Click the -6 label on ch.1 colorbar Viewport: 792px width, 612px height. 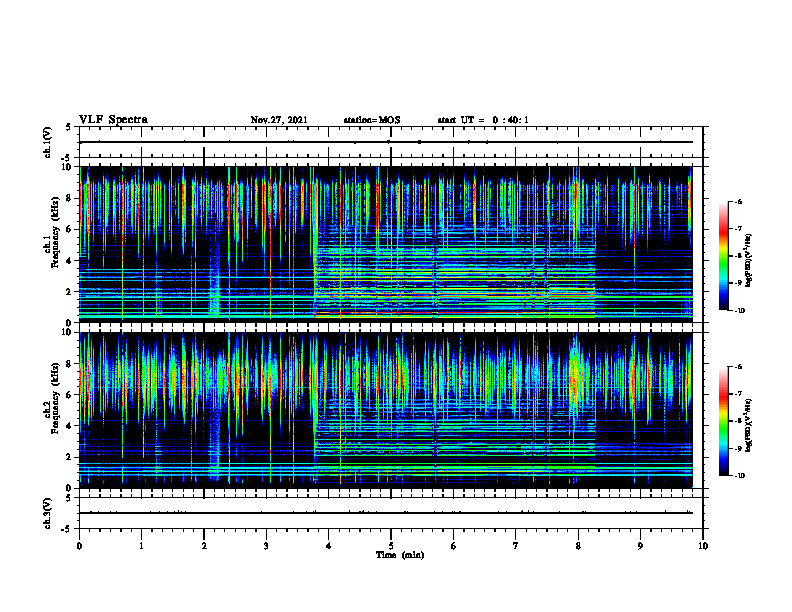[738, 202]
